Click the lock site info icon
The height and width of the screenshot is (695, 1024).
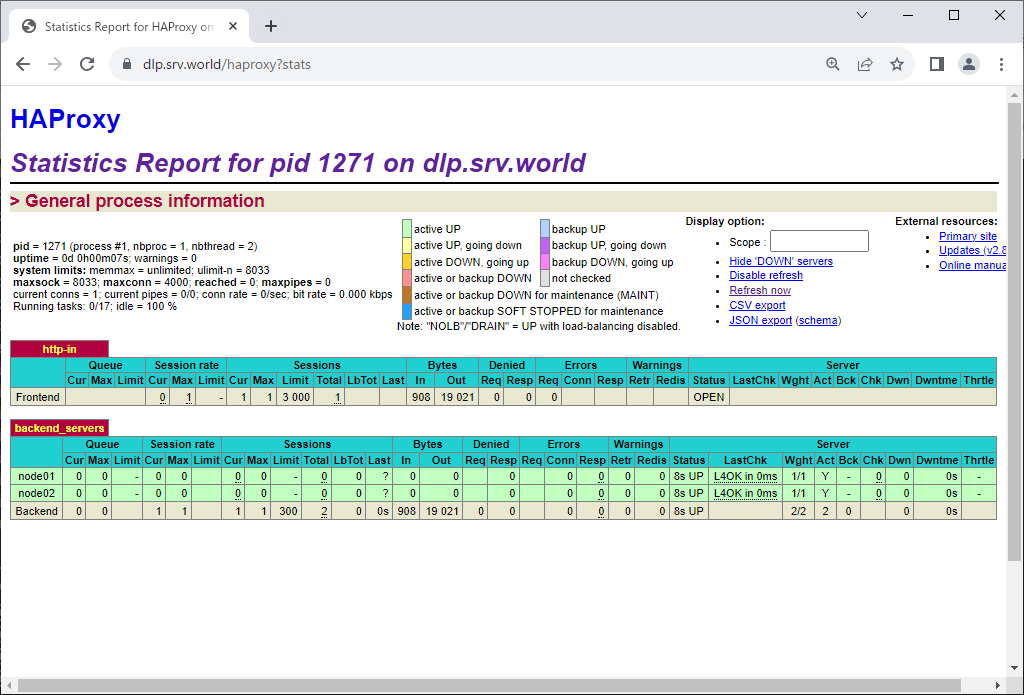coord(127,65)
